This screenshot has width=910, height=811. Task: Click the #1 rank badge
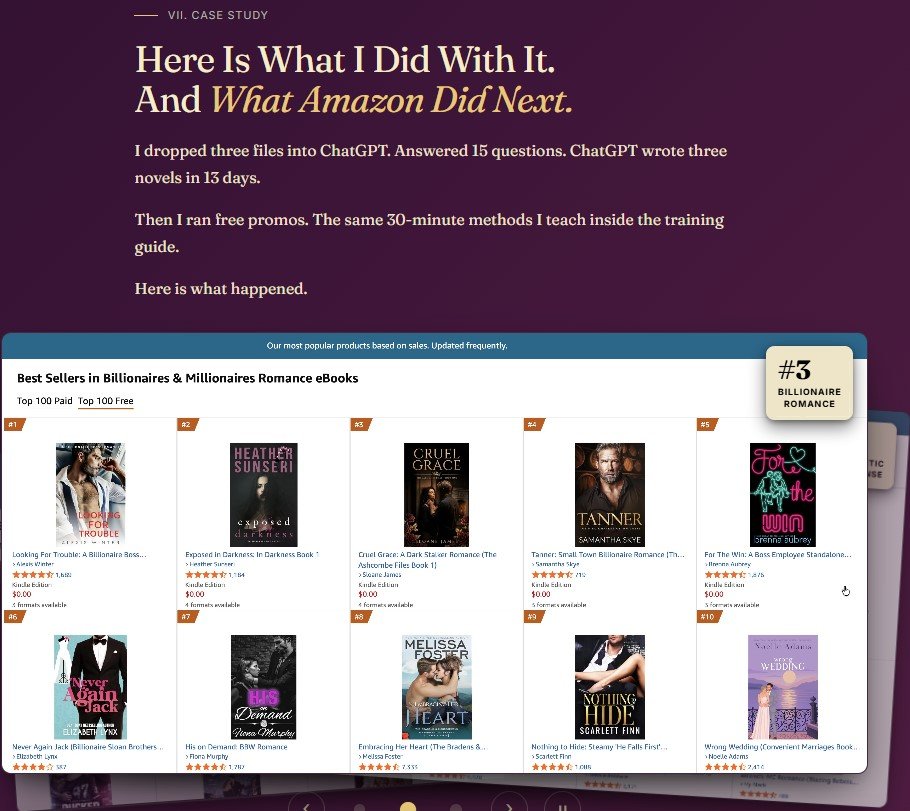pos(14,424)
